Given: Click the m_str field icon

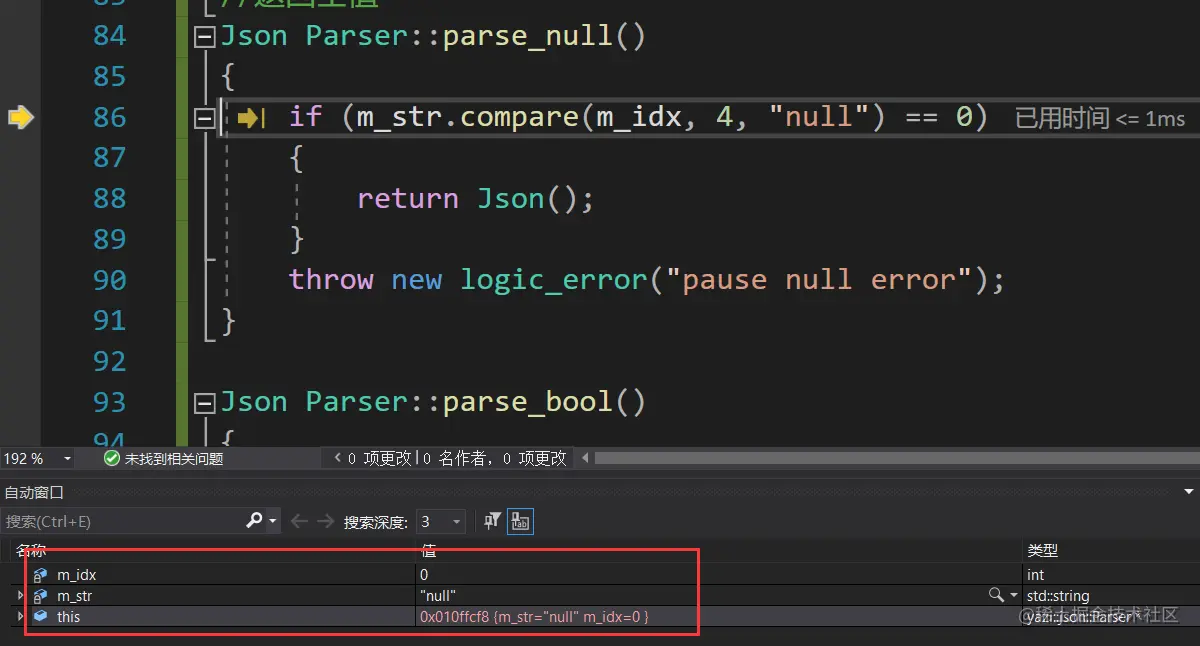Looking at the screenshot, I should tap(40, 596).
